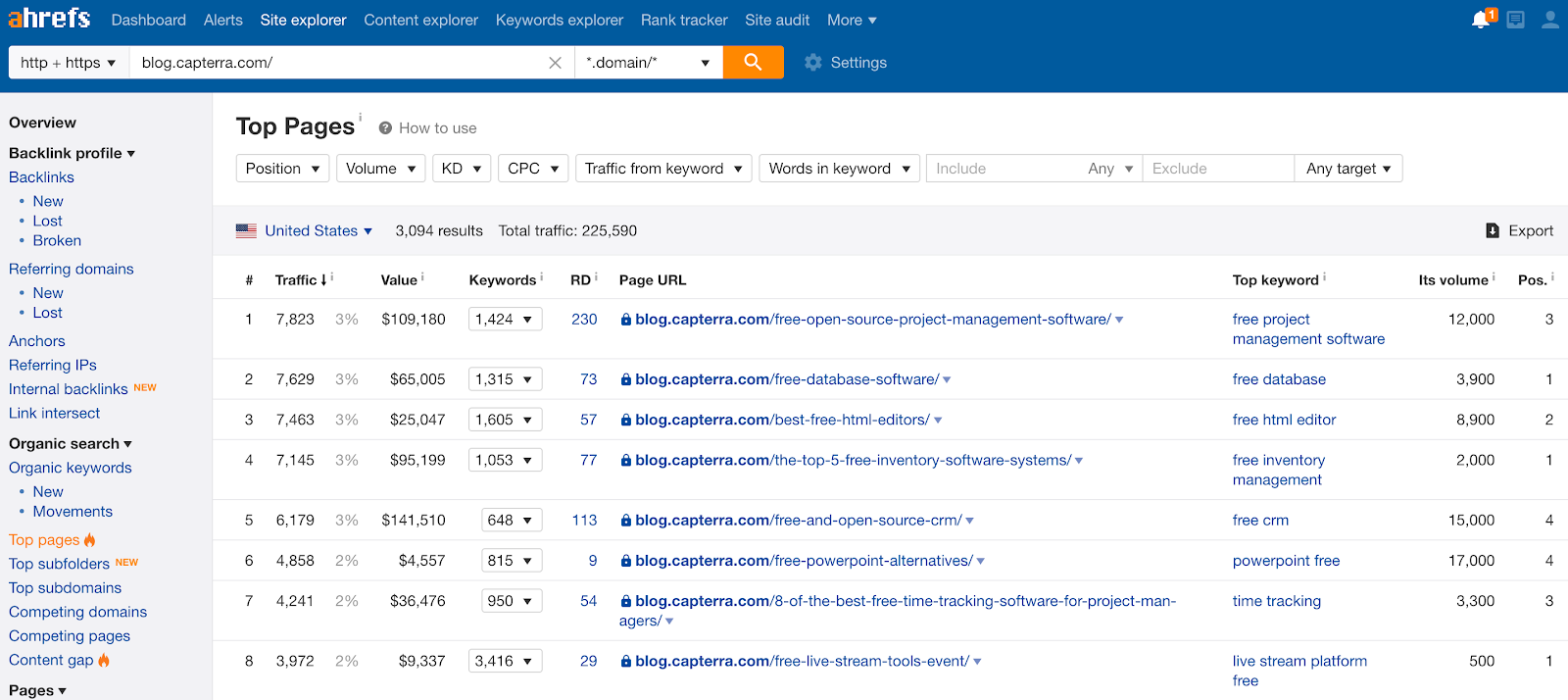1568x700 pixels.
Task: Open RD count 230 link
Action: (x=584, y=320)
